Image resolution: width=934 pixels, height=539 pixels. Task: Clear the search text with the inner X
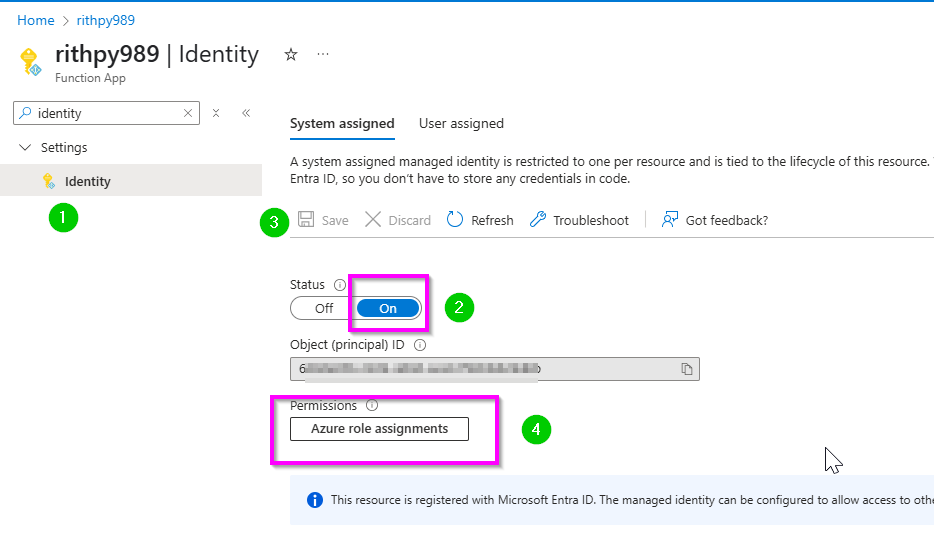(x=188, y=113)
